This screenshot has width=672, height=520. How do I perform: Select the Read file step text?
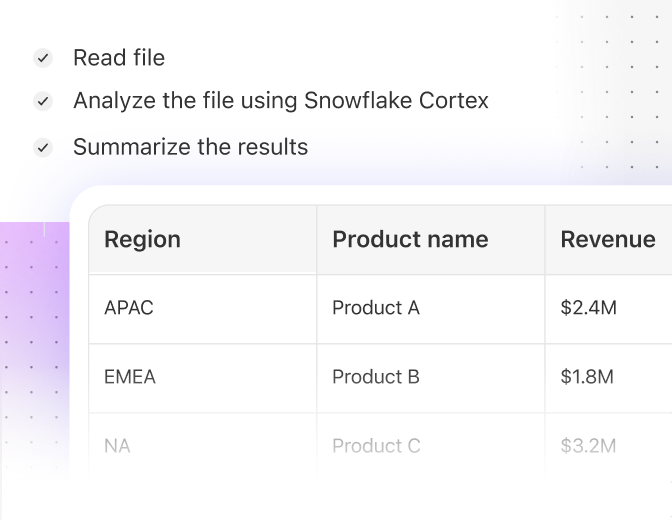tap(119, 58)
